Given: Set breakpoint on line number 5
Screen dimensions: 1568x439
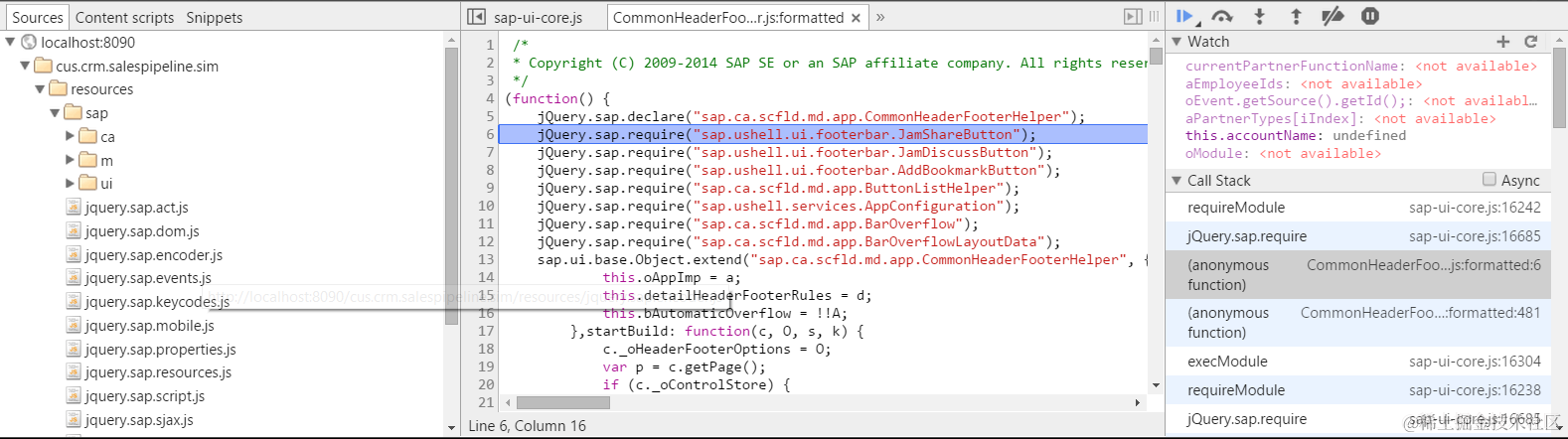Looking at the screenshot, I should click(490, 116).
